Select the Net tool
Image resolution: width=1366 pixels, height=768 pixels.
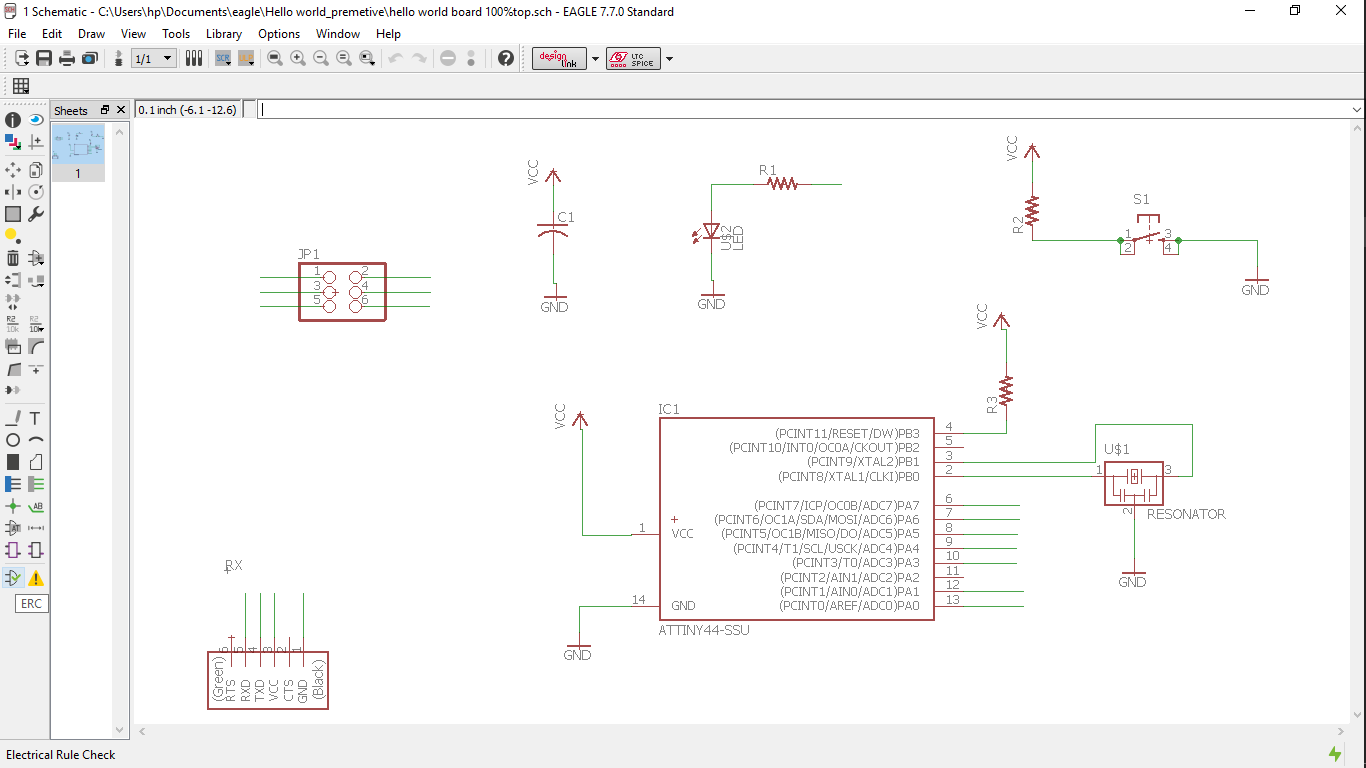tap(36, 484)
